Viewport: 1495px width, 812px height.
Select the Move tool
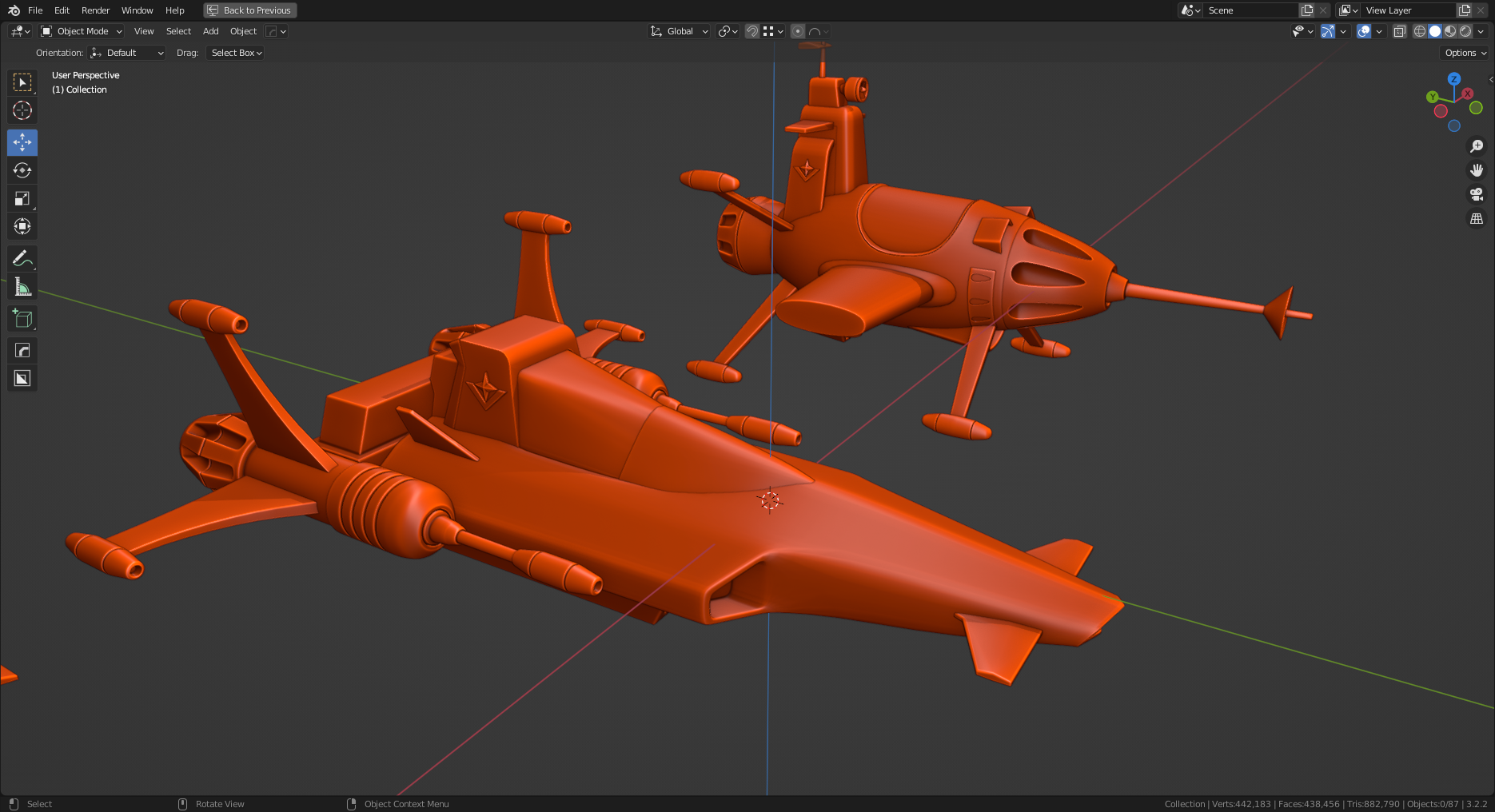[x=22, y=142]
